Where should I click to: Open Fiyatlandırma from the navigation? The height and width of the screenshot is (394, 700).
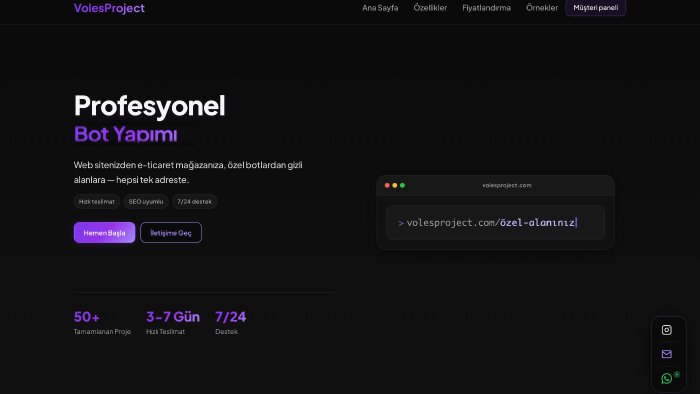(x=486, y=8)
